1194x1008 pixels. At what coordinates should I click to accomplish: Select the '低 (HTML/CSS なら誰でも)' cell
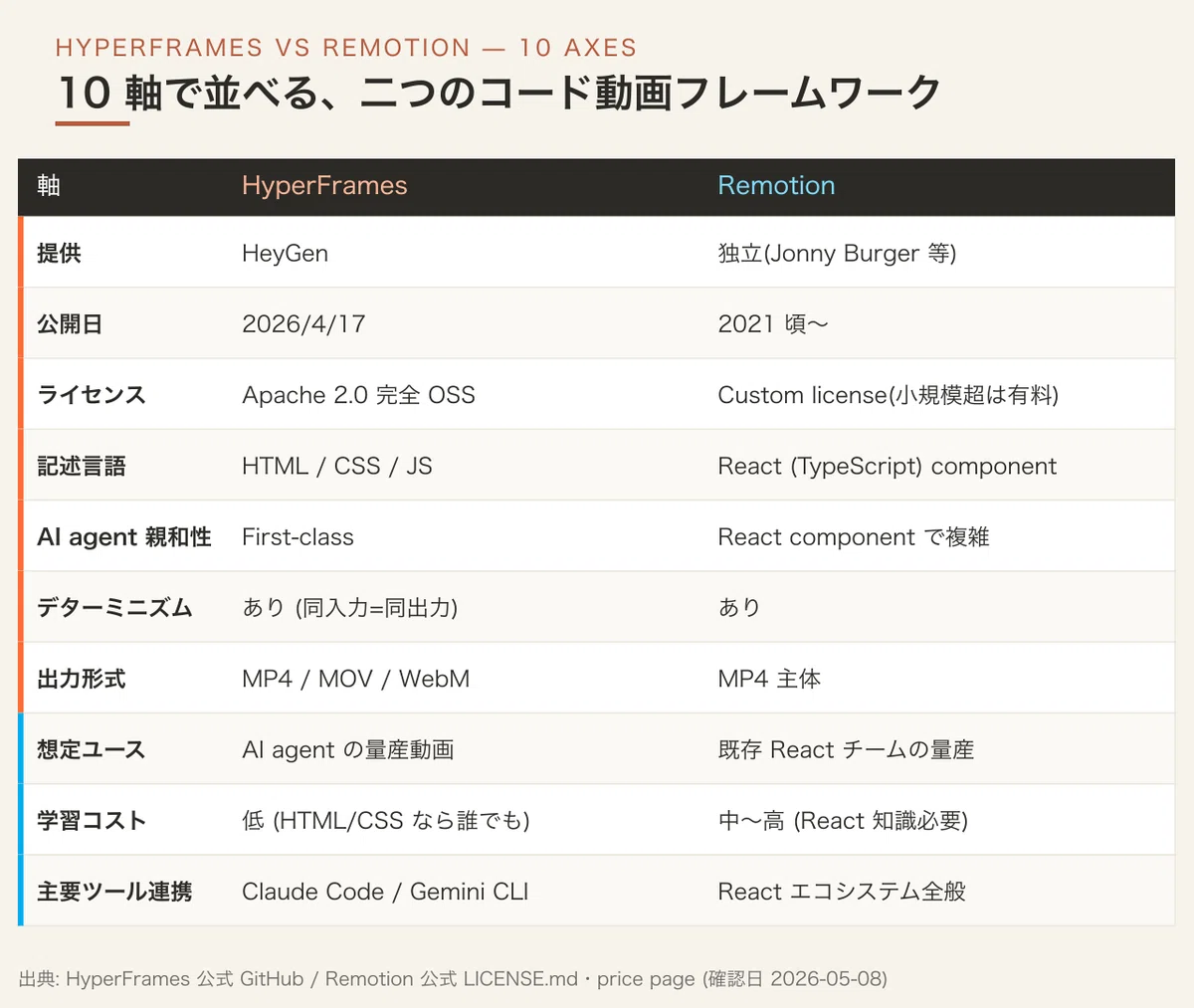click(x=386, y=820)
